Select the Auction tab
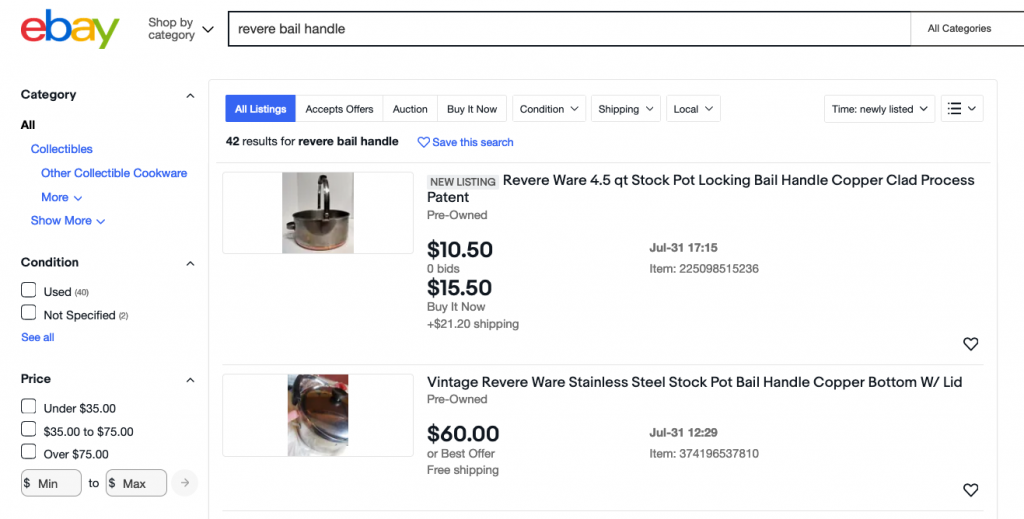The height and width of the screenshot is (519, 1024). (x=410, y=109)
